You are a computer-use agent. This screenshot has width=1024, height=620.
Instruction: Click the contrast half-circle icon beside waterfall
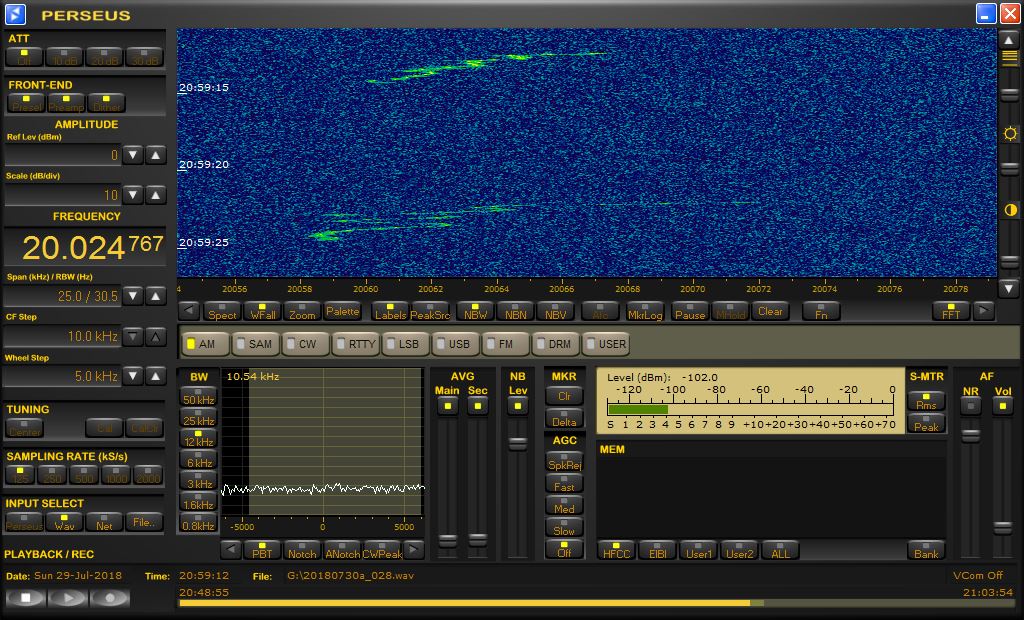point(1010,210)
